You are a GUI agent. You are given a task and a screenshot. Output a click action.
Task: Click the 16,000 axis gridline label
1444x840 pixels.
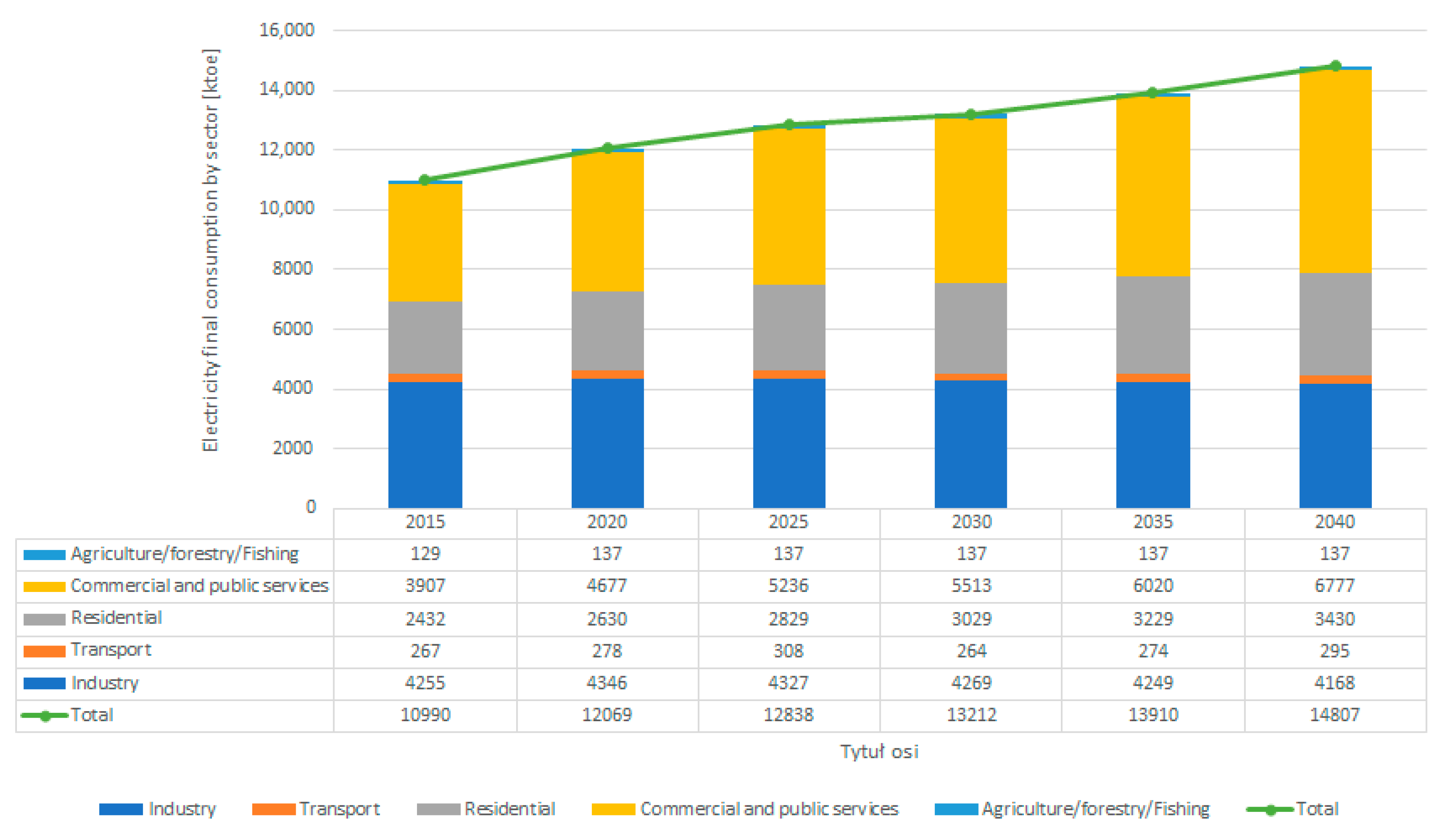[x=286, y=30]
